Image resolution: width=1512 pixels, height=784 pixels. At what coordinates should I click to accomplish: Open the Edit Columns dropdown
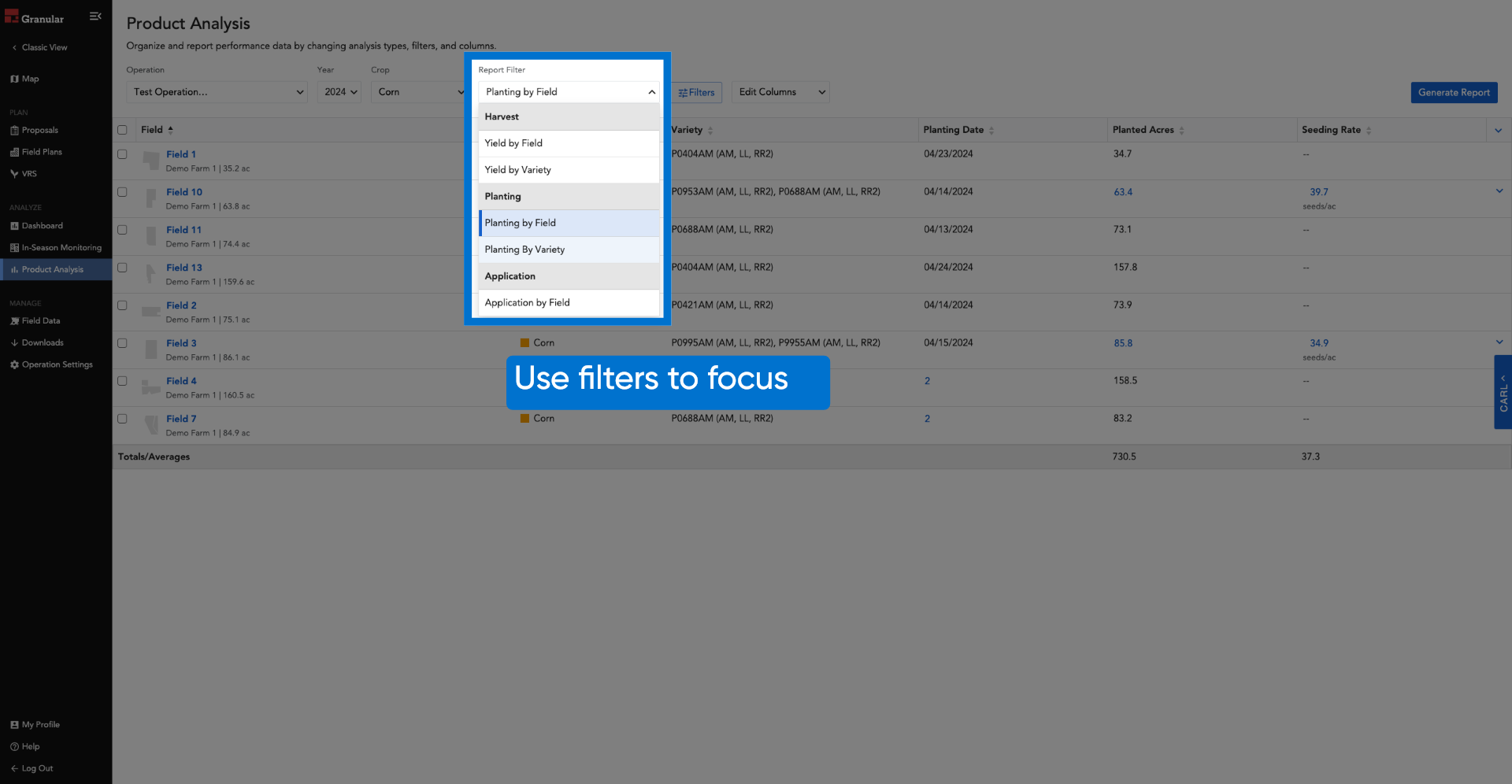click(x=780, y=92)
